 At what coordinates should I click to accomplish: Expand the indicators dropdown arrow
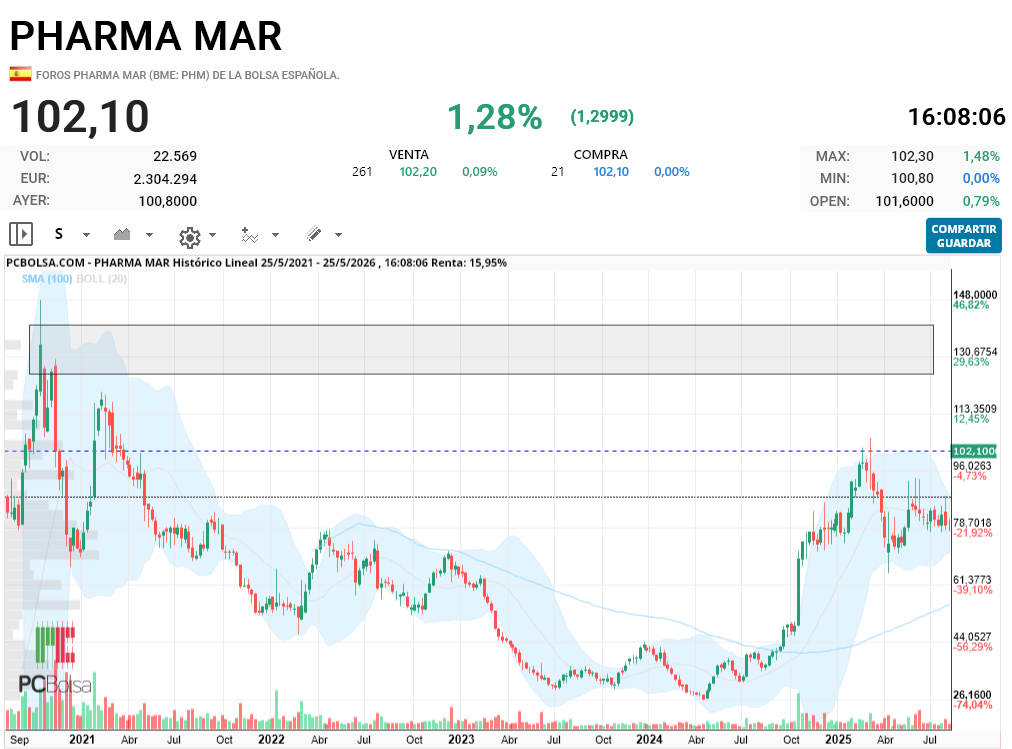[275, 235]
